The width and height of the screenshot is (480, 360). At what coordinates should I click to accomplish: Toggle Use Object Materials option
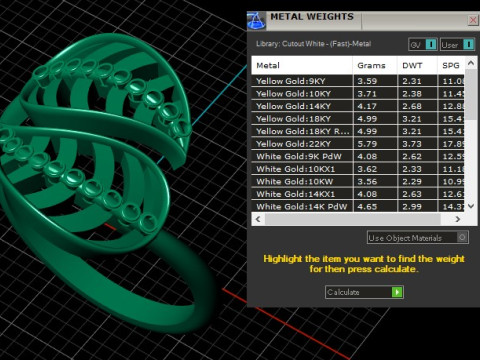click(418, 238)
